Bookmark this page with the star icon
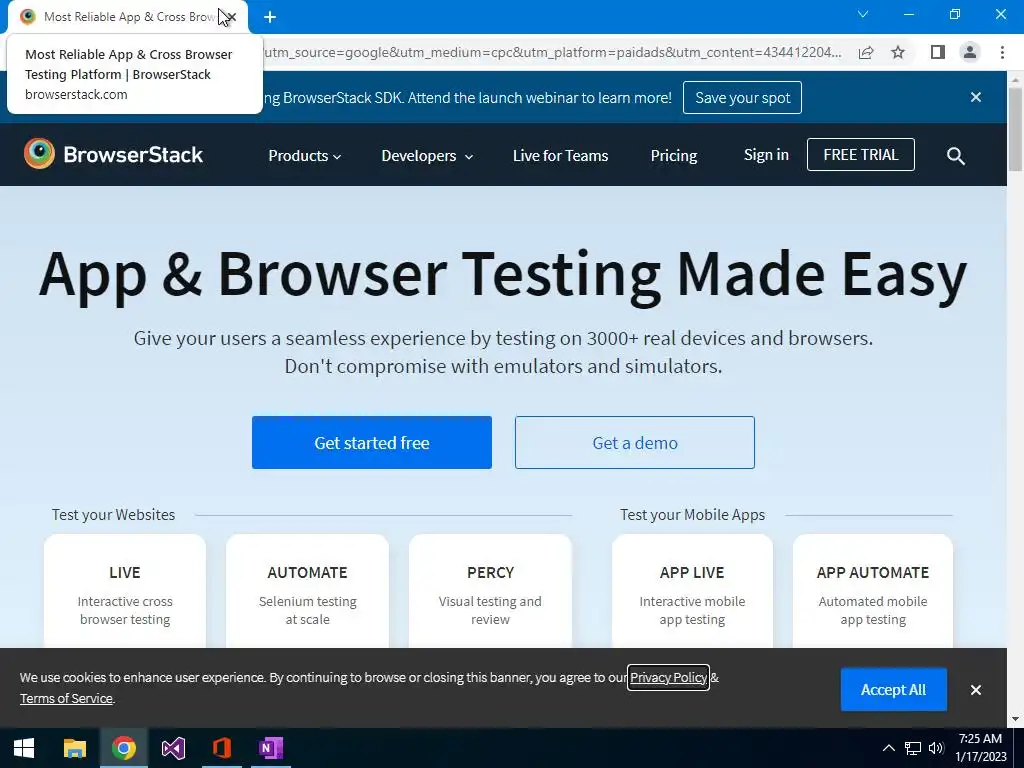 [x=898, y=52]
